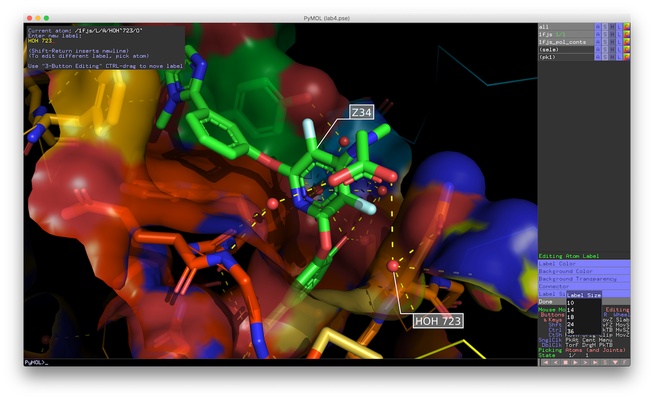
Task: Select label size 10
Action: (584, 303)
